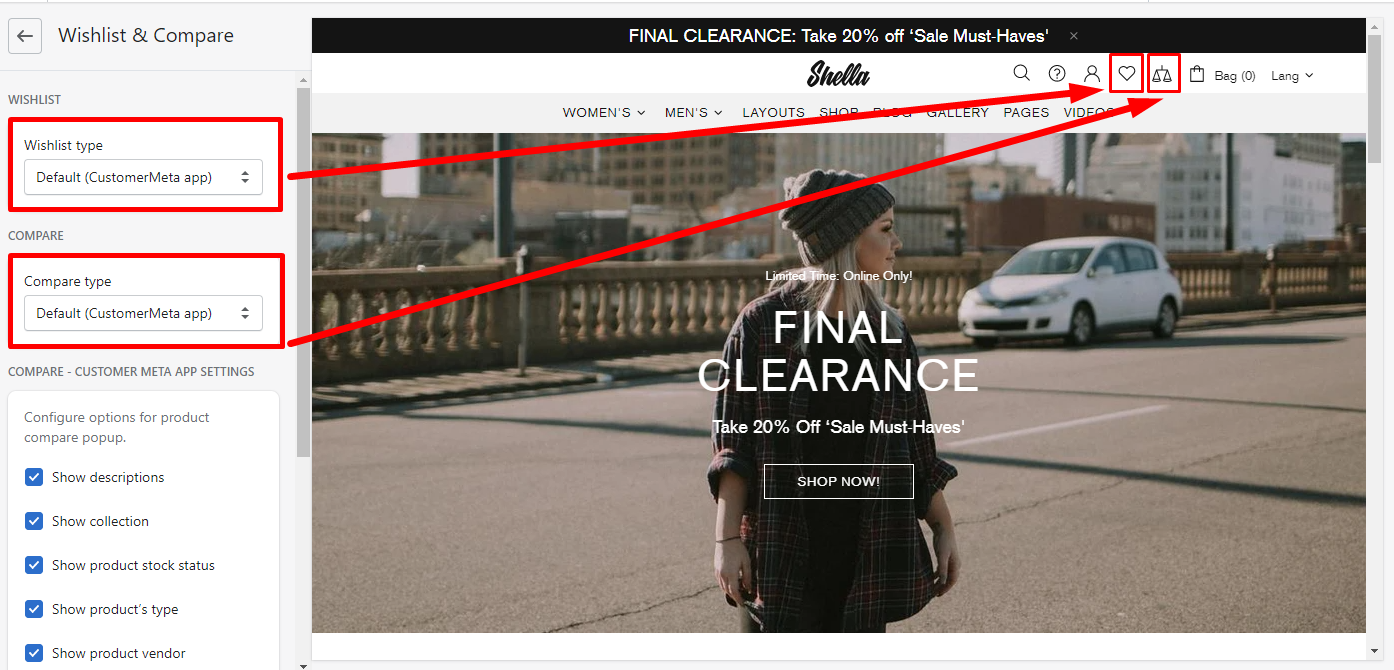1394x670 pixels.
Task: Click the help question mark icon
Action: tap(1057, 73)
